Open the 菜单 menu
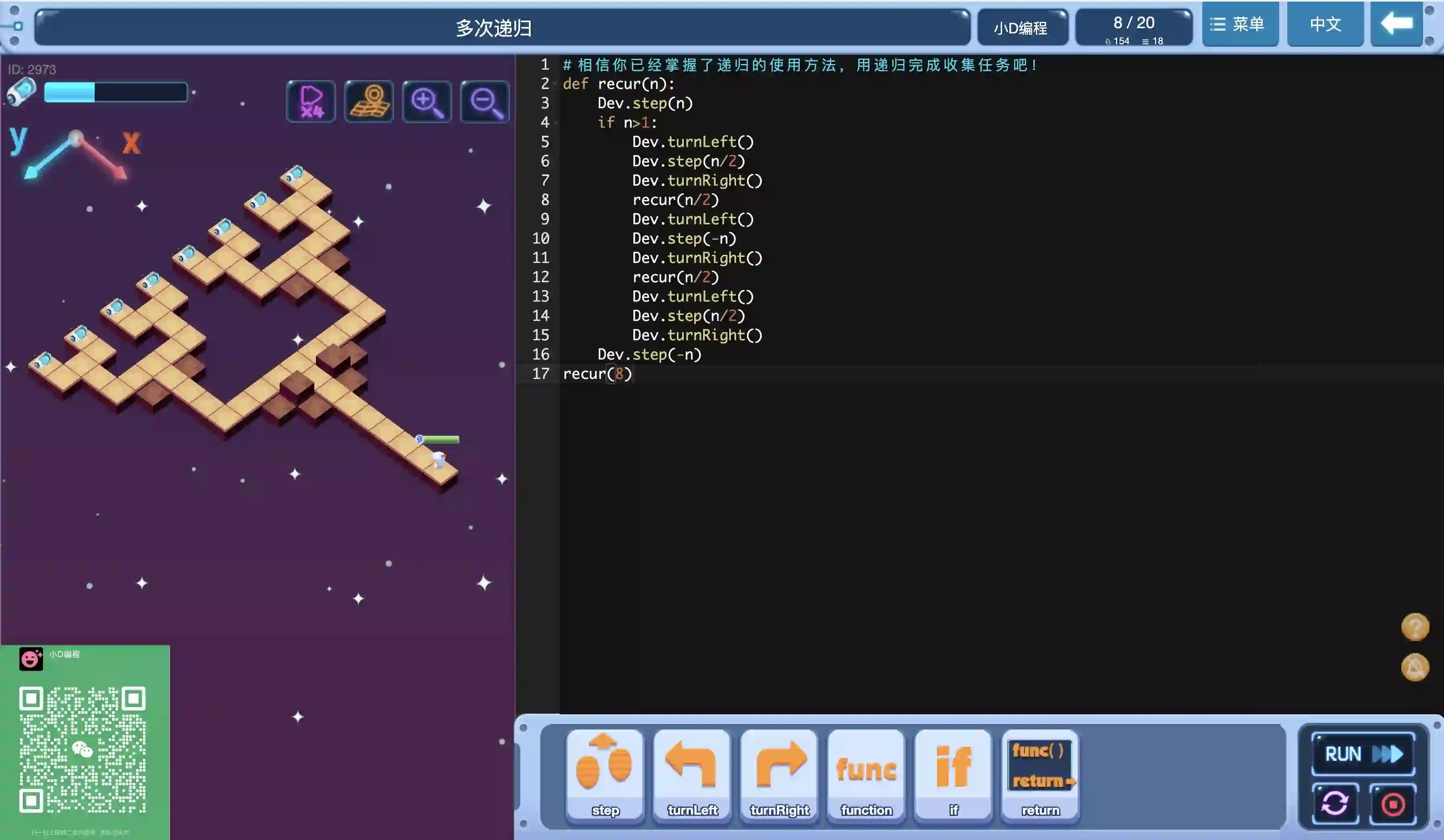This screenshot has height=840, width=1444. coord(1239,24)
